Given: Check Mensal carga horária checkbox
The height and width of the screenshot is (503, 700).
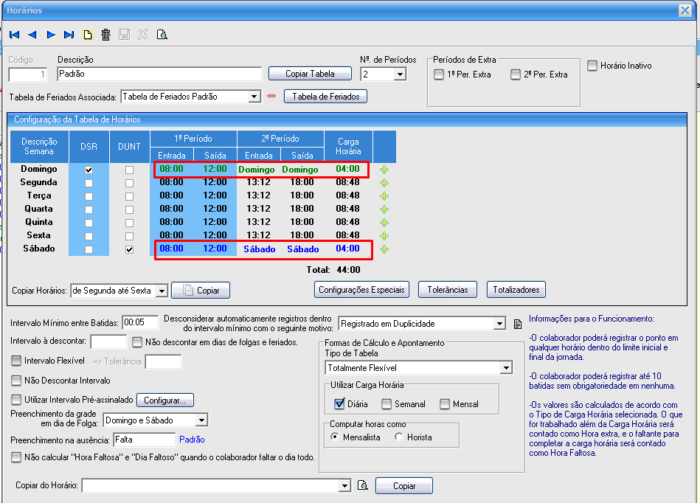Looking at the screenshot, I should [x=445, y=404].
